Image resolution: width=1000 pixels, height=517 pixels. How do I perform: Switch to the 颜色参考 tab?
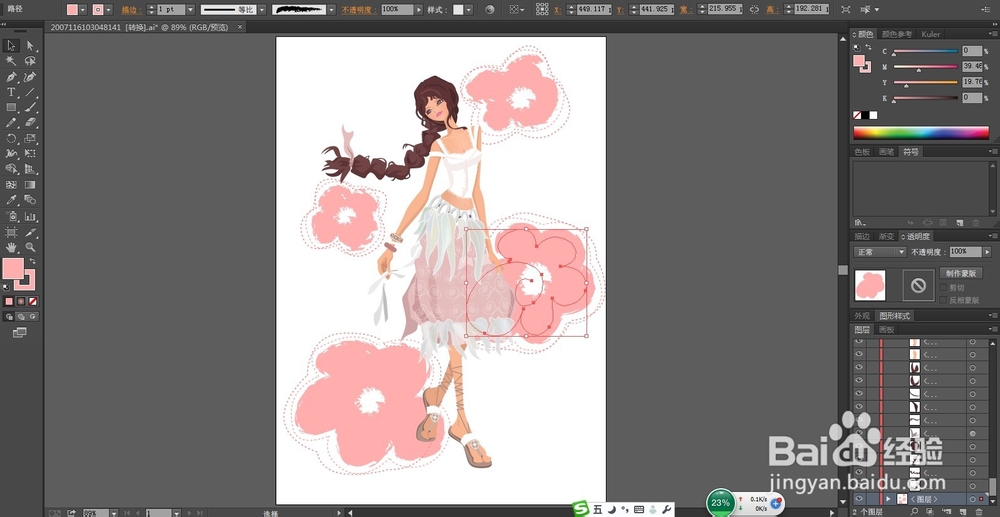(897, 34)
